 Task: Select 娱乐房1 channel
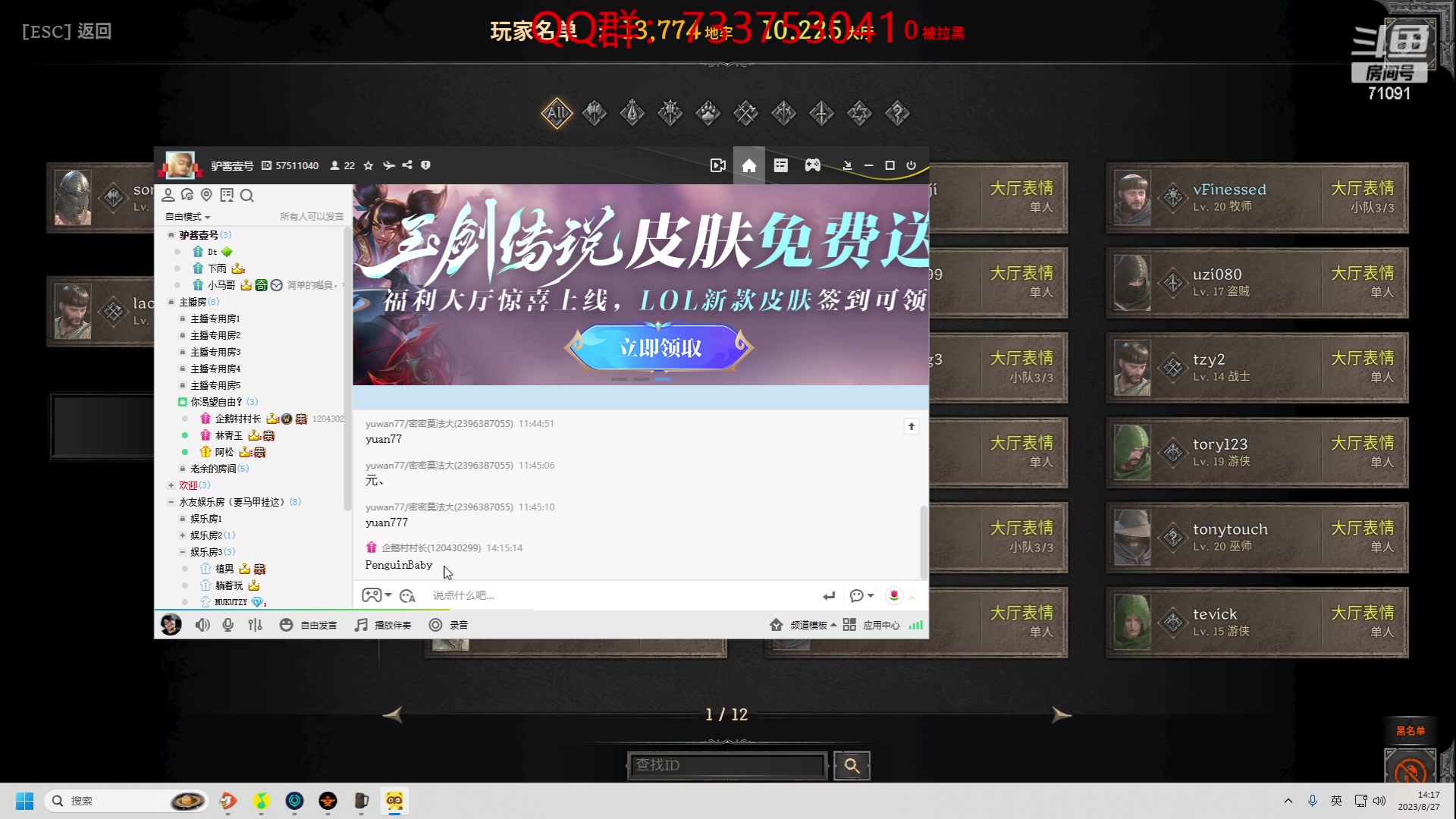[x=206, y=519]
